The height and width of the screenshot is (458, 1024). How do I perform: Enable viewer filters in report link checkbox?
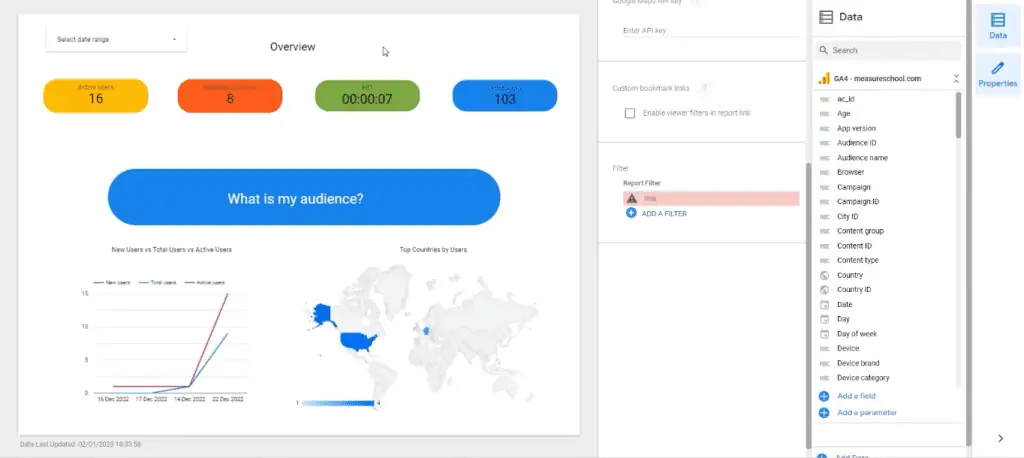tap(630, 113)
